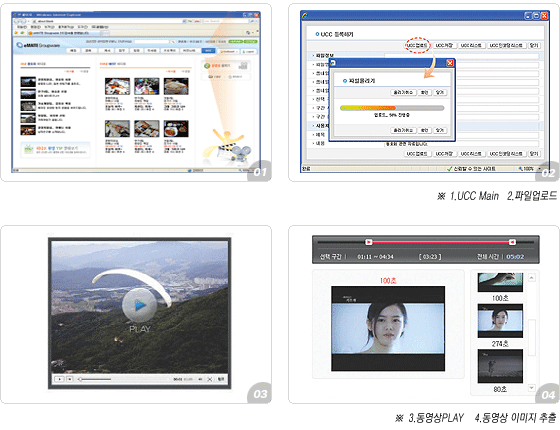Viewport: 560px width, 430px height.
Task: Click the volume icon in the video player bar
Action: pyautogui.click(x=200, y=379)
